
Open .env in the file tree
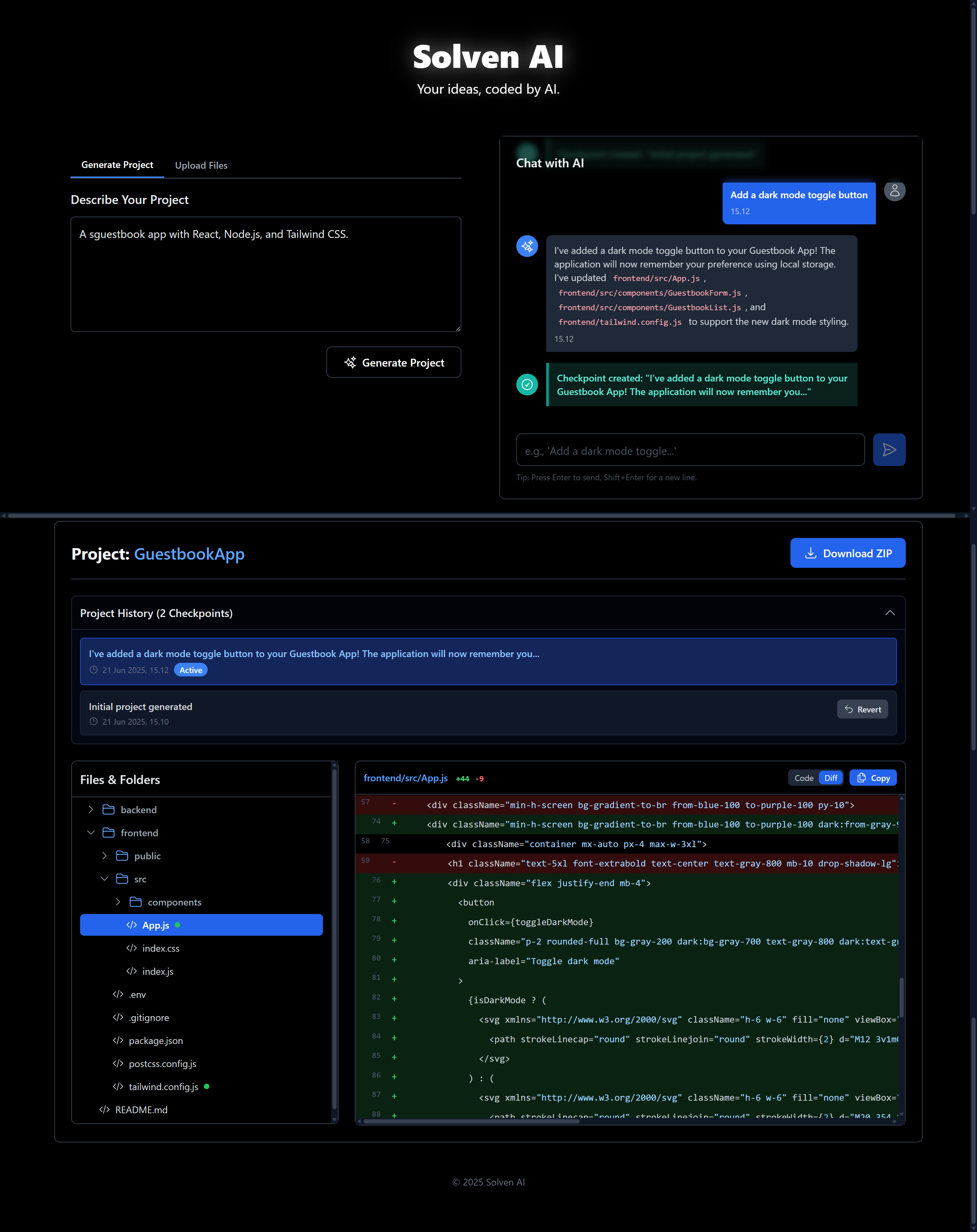coord(201,994)
